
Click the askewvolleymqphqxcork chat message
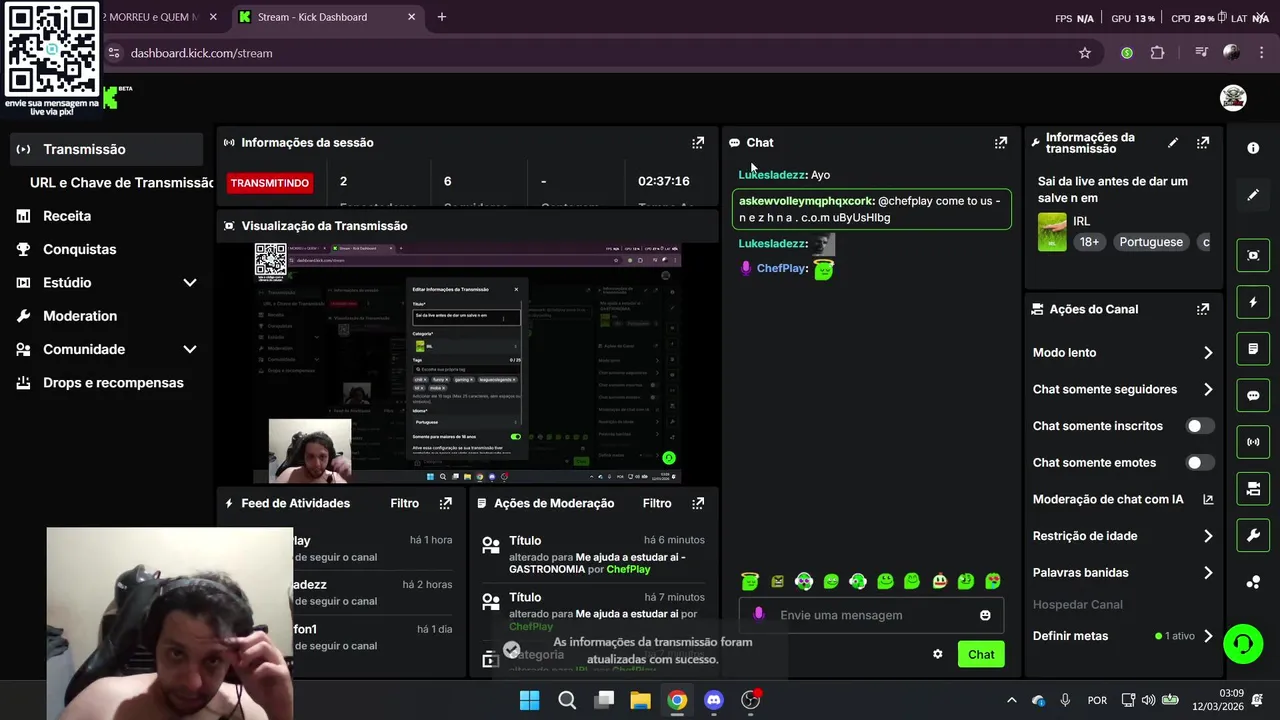872,209
